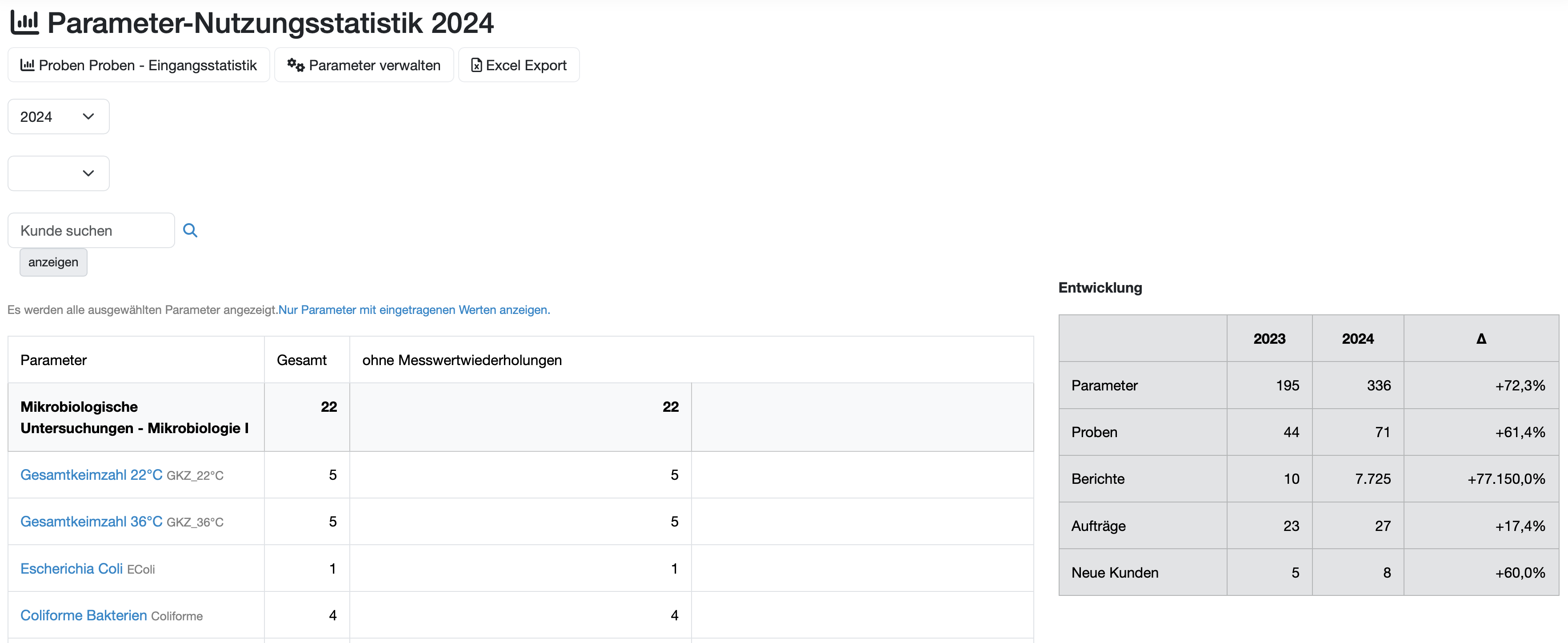The height and width of the screenshot is (643, 1568).
Task: Show only parameters with entered values link
Action: (x=414, y=310)
